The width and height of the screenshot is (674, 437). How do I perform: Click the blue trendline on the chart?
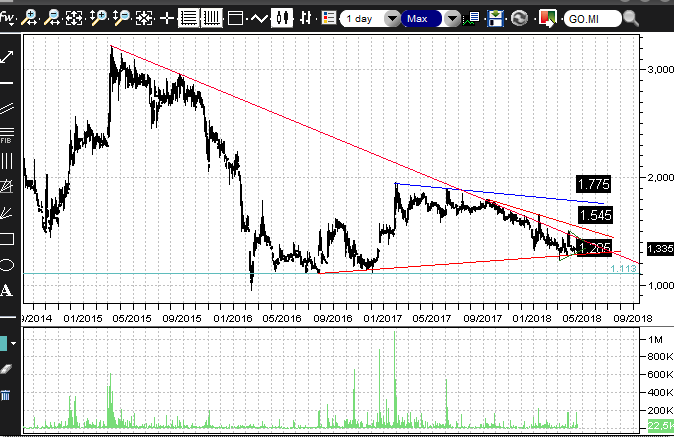[x=499, y=193]
